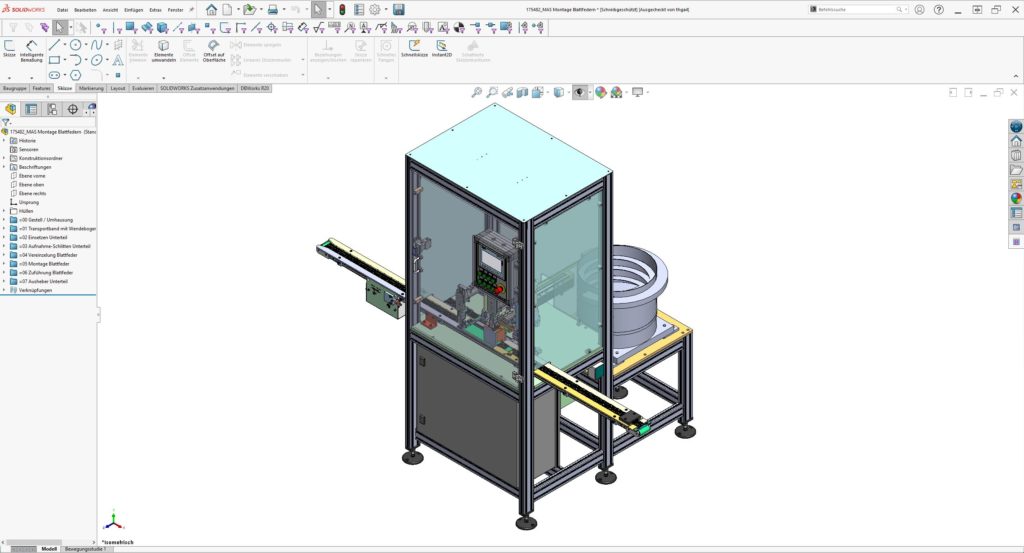Viewport: 1024px width, 553px height.
Task: Click the Save floppy disk icon
Action: 398,10
